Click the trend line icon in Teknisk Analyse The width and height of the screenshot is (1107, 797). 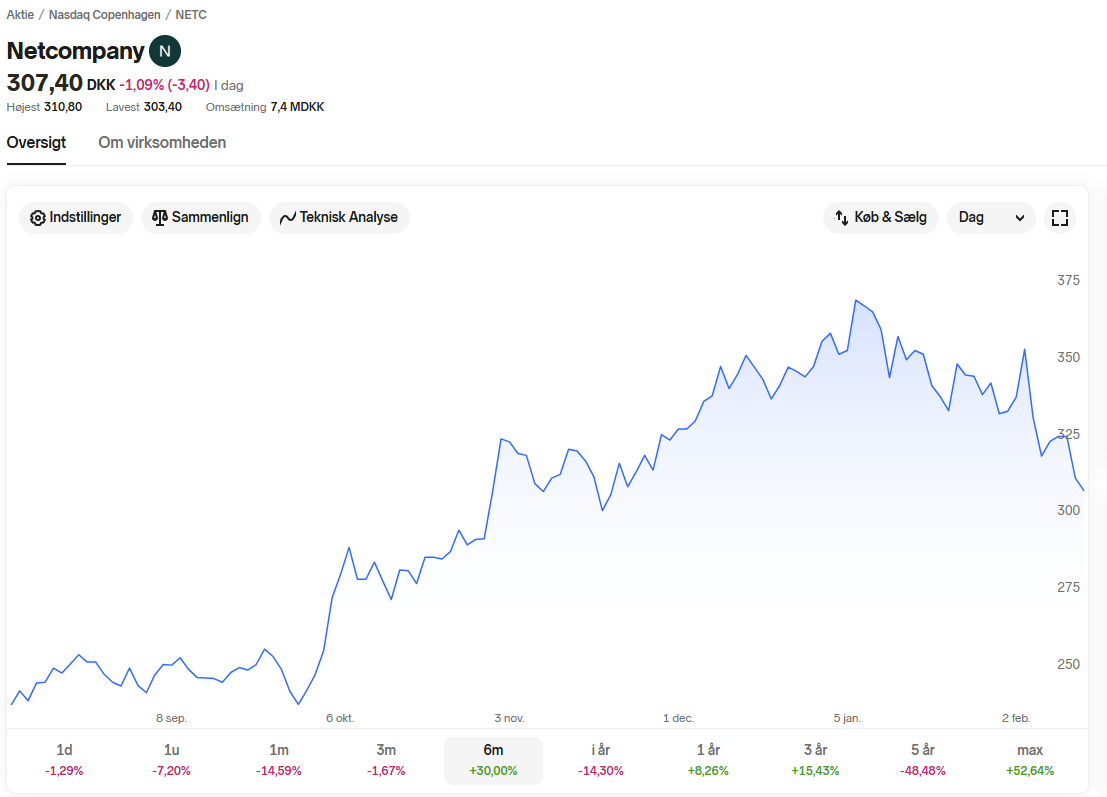[x=287, y=218]
